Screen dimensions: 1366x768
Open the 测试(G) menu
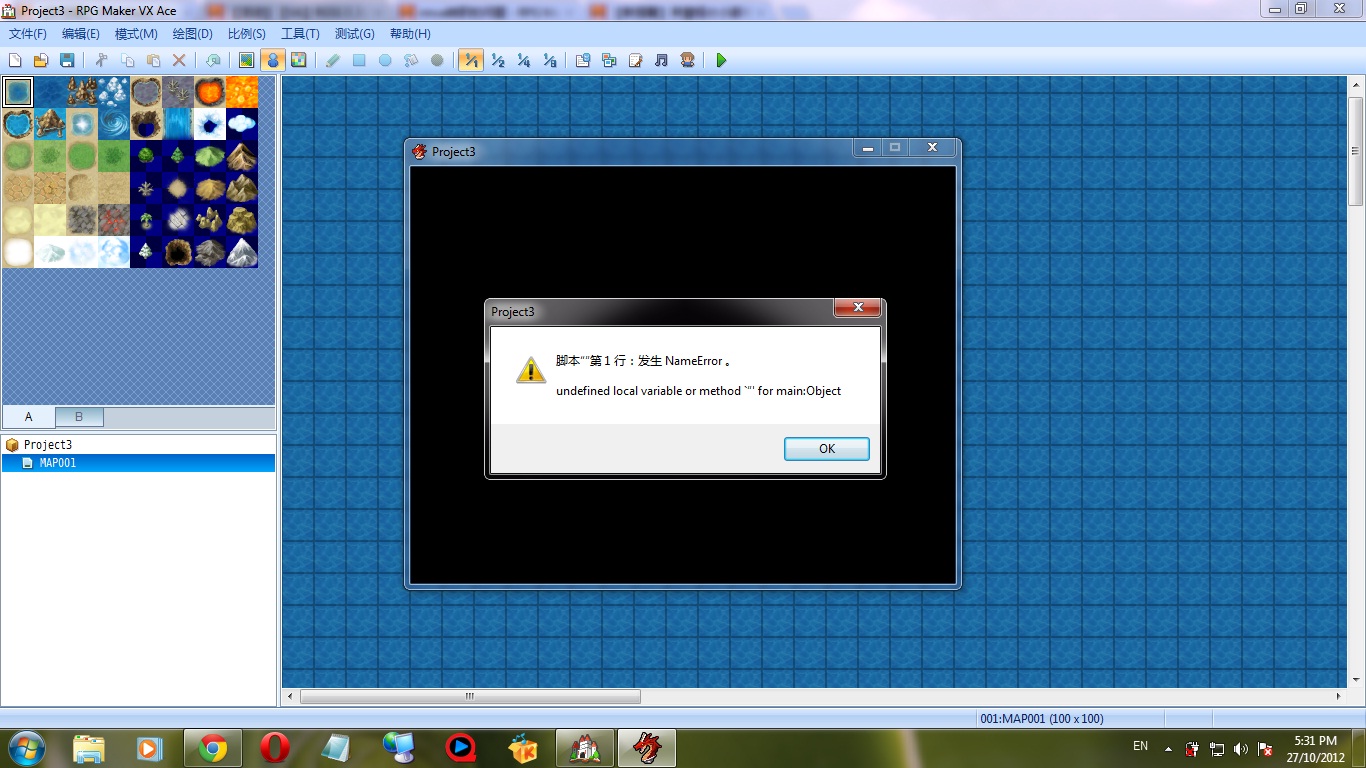tap(355, 34)
